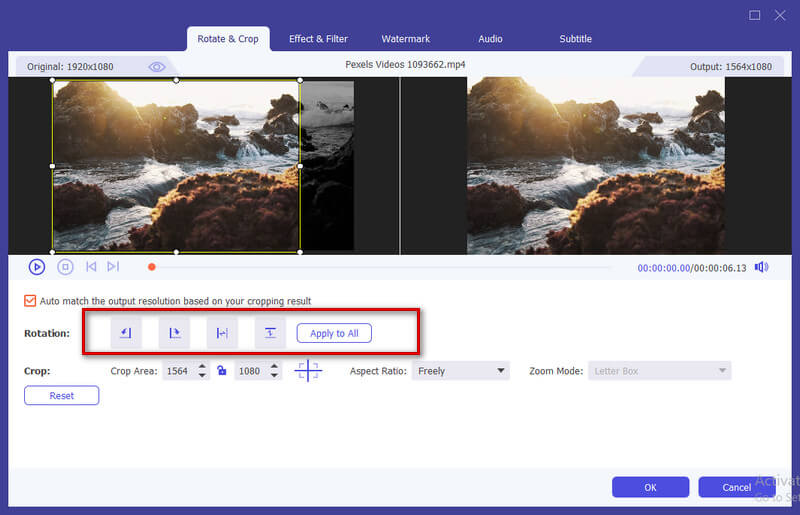Rotate video 90 degrees right

(x=174, y=333)
